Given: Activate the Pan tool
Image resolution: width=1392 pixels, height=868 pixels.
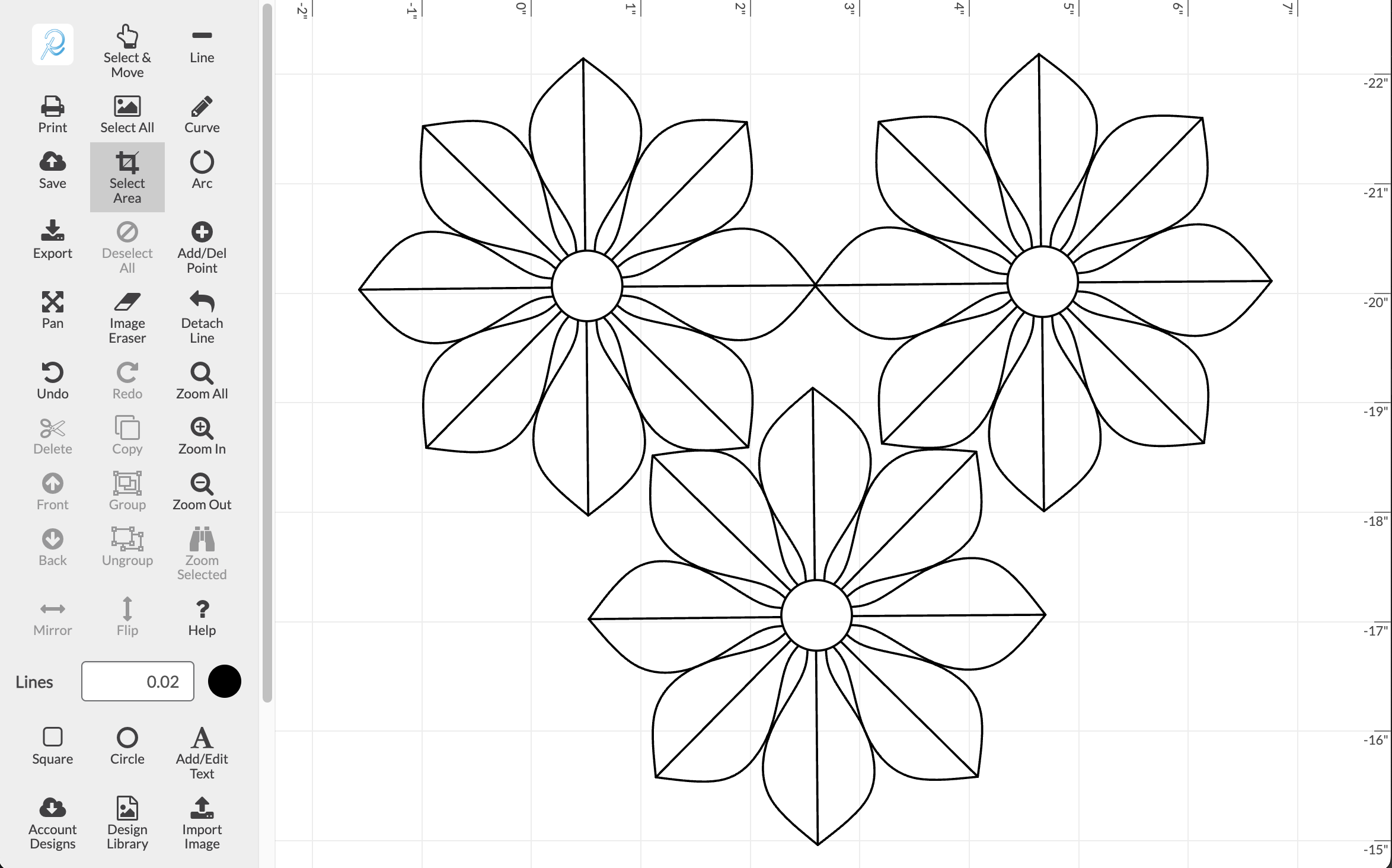Looking at the screenshot, I should (x=52, y=310).
